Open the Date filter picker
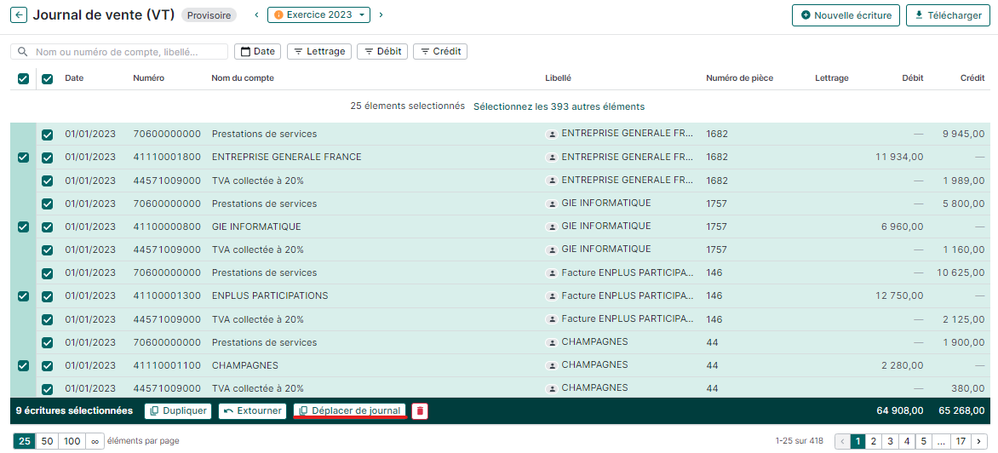Viewport: 998px width, 453px height. point(257,51)
